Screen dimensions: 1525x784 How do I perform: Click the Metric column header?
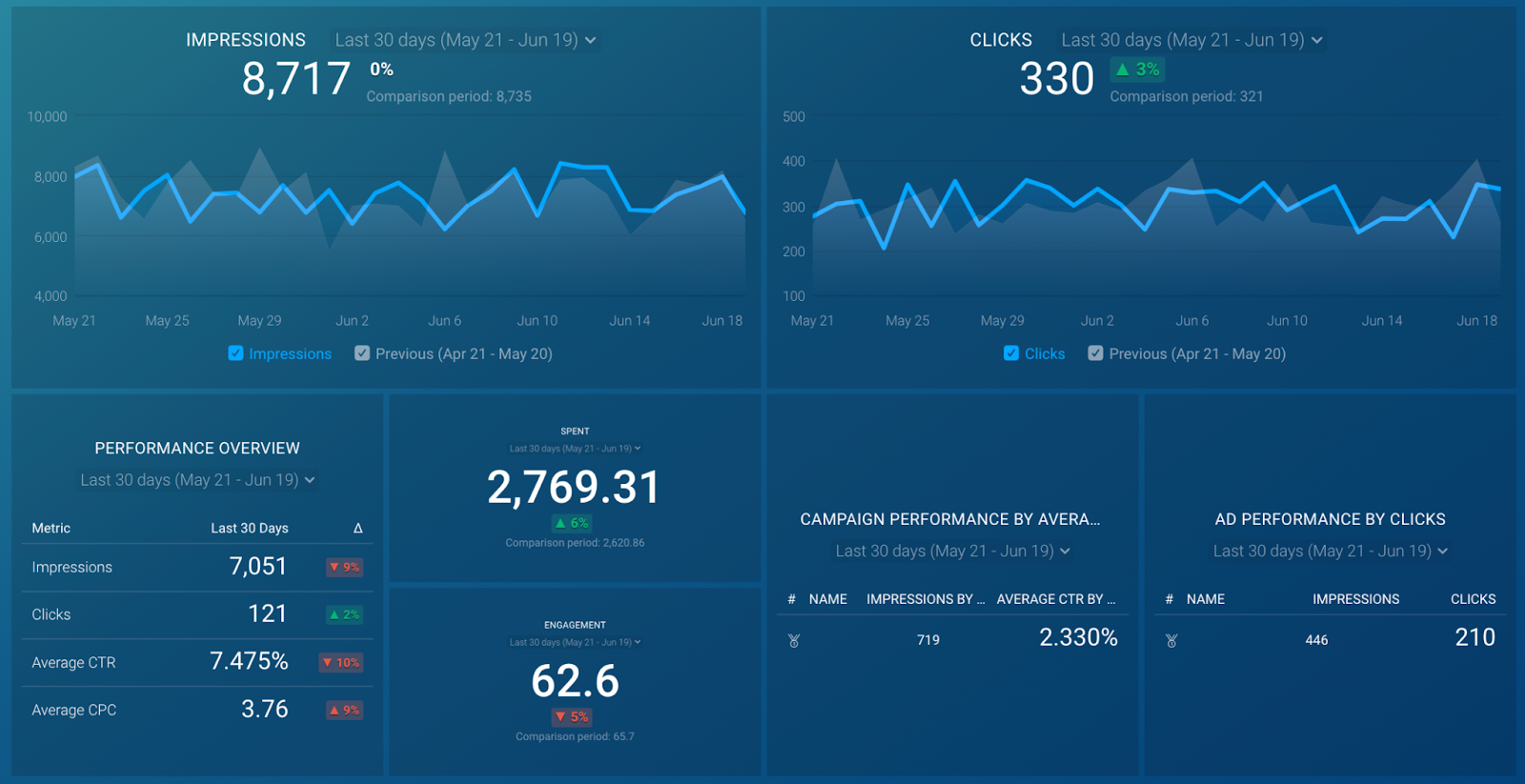[x=51, y=528]
